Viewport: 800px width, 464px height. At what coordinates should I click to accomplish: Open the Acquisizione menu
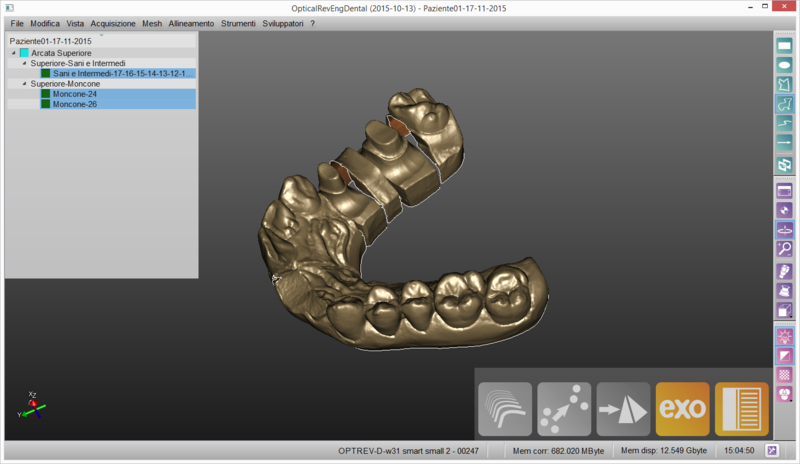tap(112, 22)
